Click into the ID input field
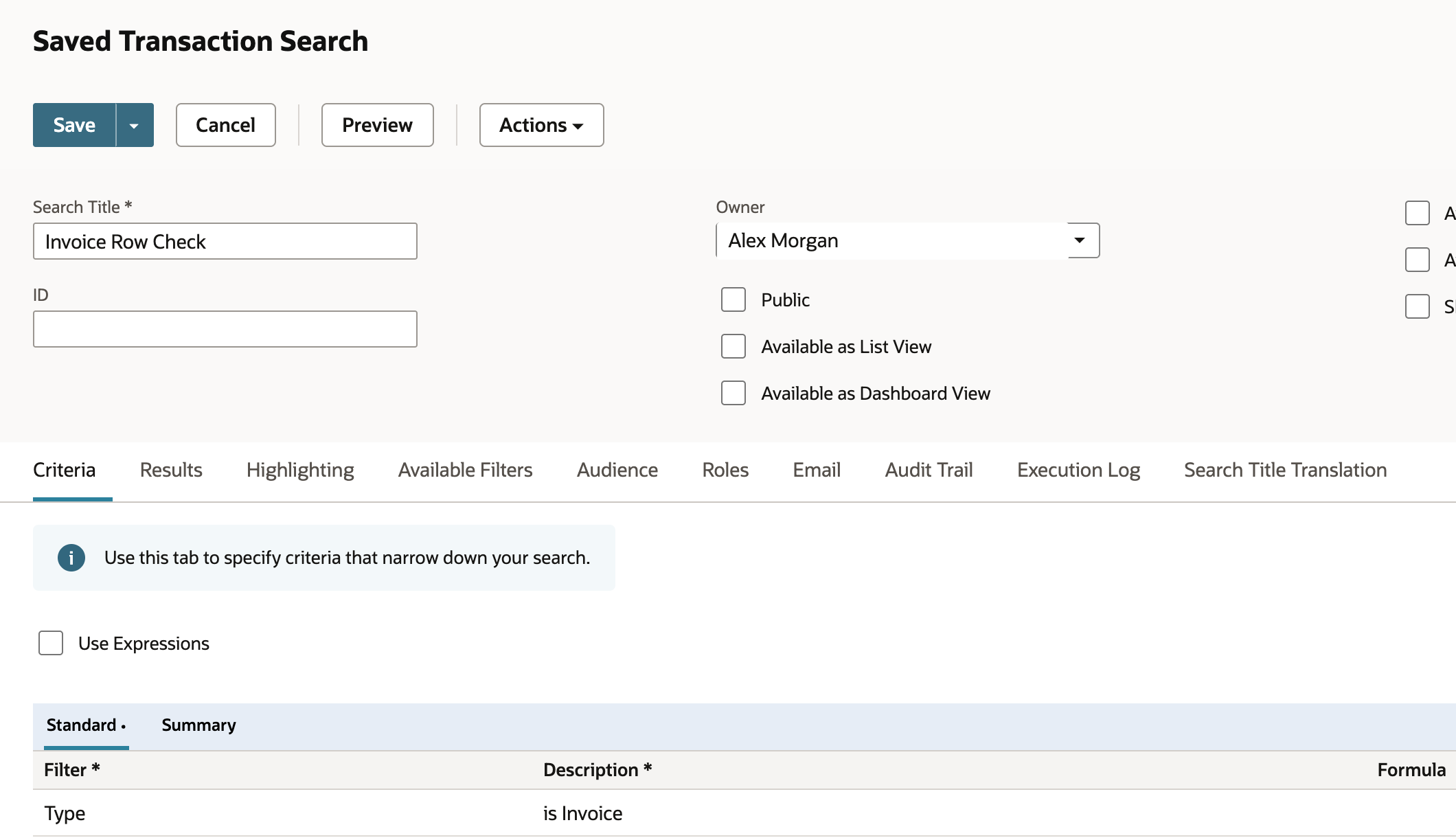 point(225,329)
